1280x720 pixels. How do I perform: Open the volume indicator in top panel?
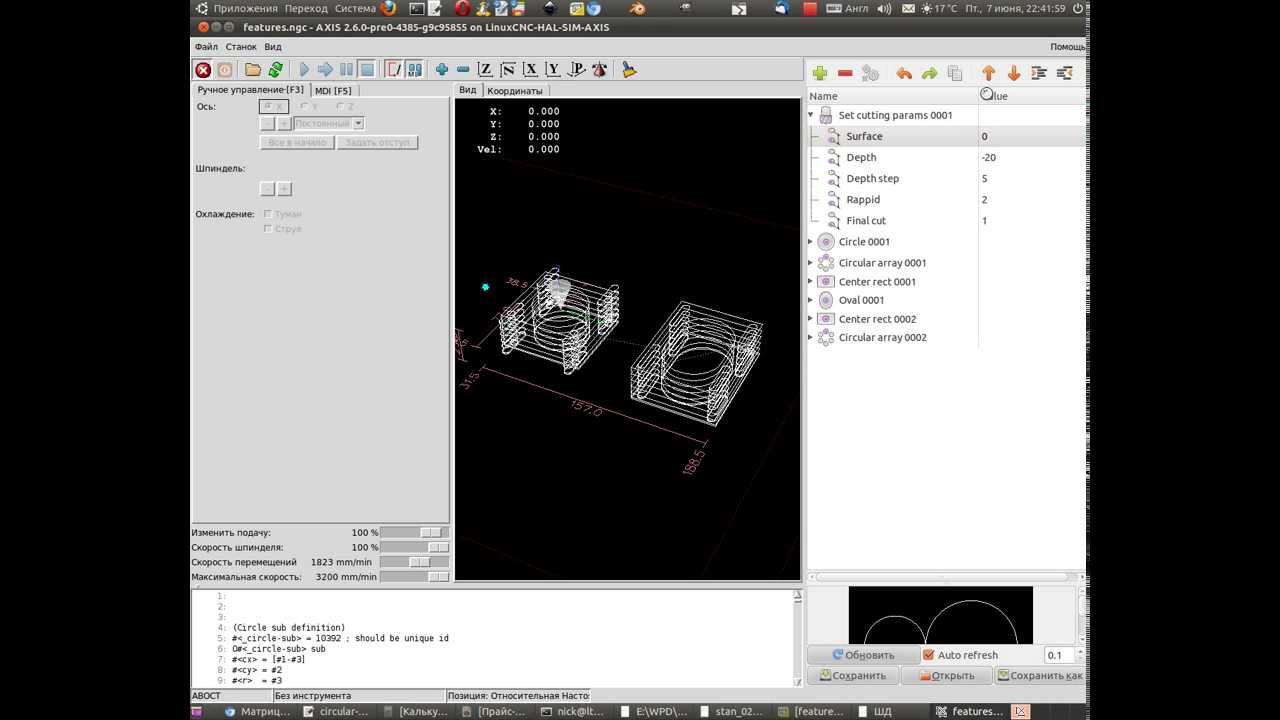click(884, 8)
